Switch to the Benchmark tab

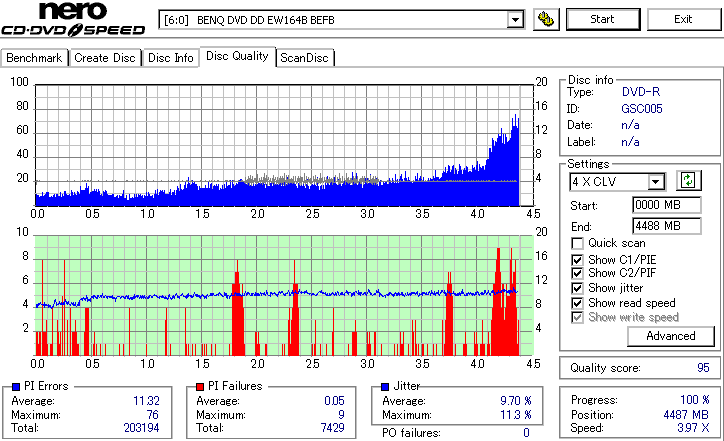[x=34, y=58]
